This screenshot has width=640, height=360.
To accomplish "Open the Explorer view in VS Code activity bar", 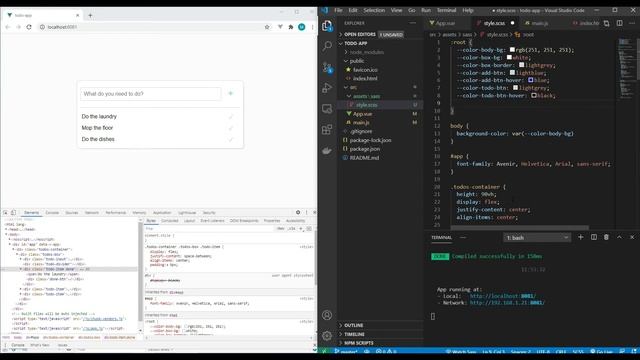I will pyautogui.click(x=327, y=26).
